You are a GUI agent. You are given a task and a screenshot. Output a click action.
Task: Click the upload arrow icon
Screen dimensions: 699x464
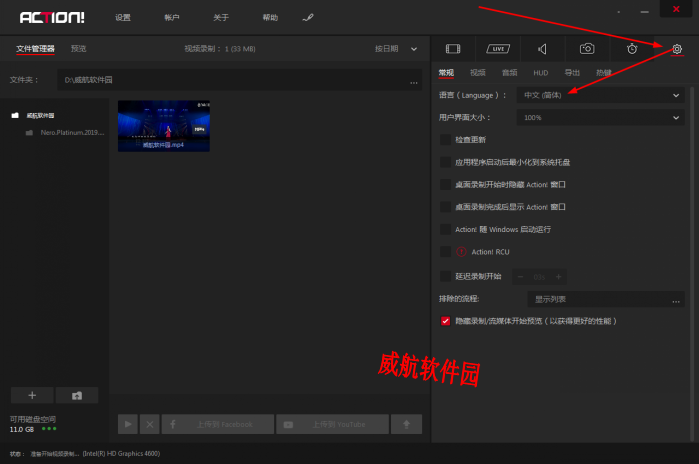(x=405, y=424)
